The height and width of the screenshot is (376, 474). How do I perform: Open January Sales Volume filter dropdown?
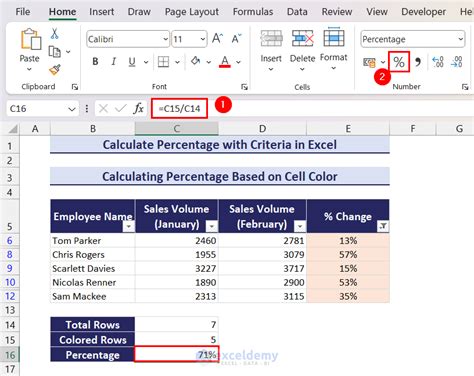pyautogui.click(x=211, y=227)
